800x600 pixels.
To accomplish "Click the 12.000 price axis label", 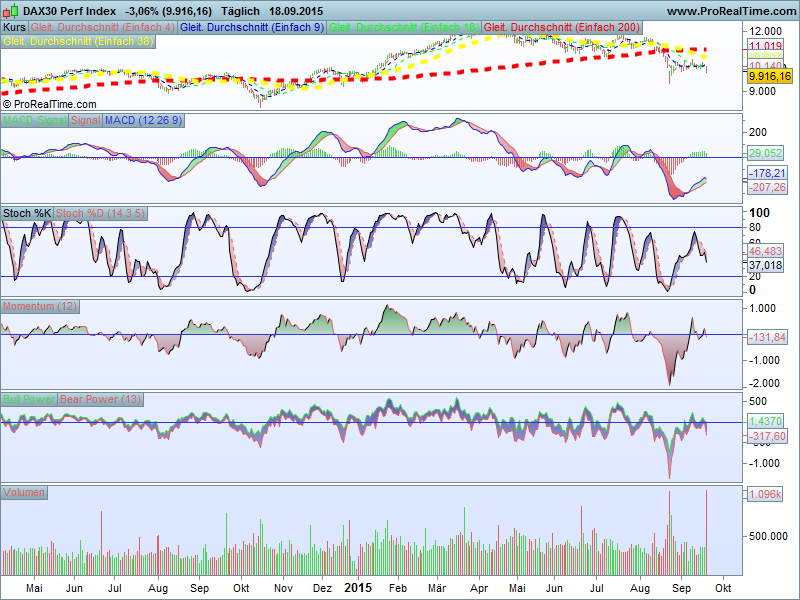I will (765, 31).
